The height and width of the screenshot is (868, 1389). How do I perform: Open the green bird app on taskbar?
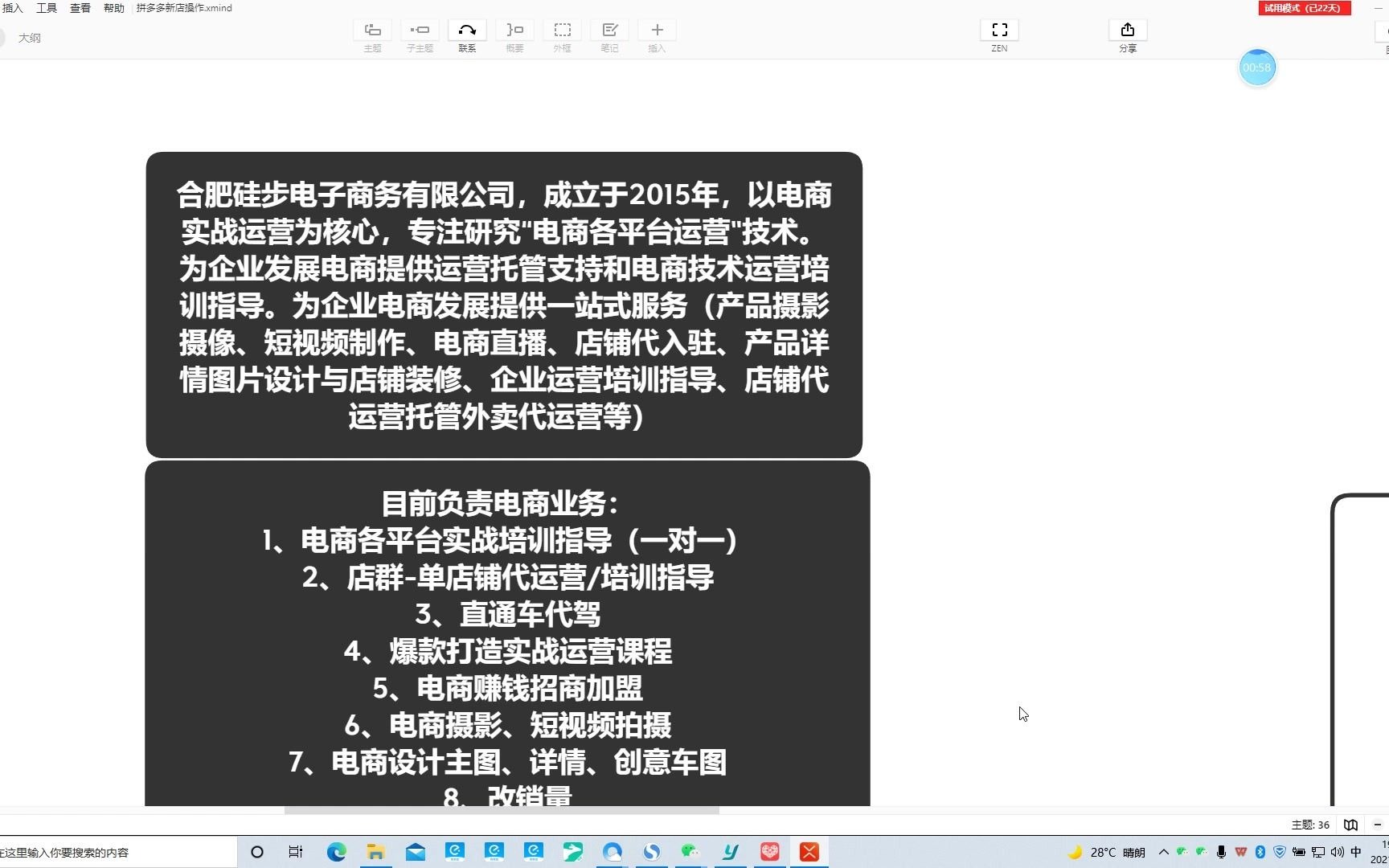[x=573, y=852]
